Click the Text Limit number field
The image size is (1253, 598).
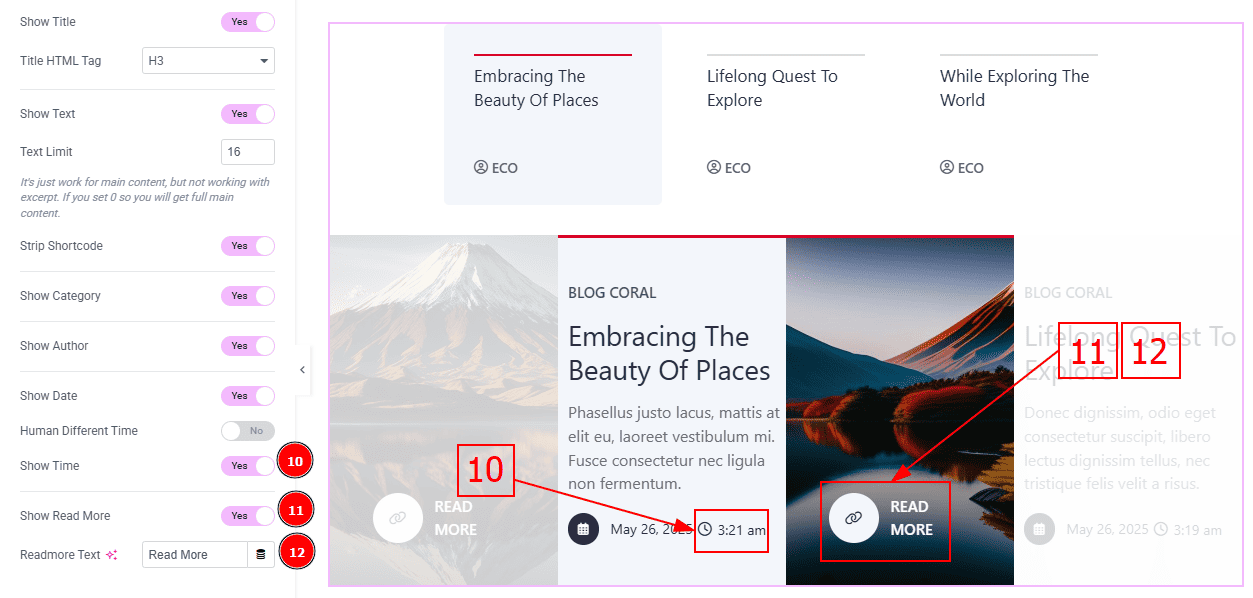(x=248, y=152)
